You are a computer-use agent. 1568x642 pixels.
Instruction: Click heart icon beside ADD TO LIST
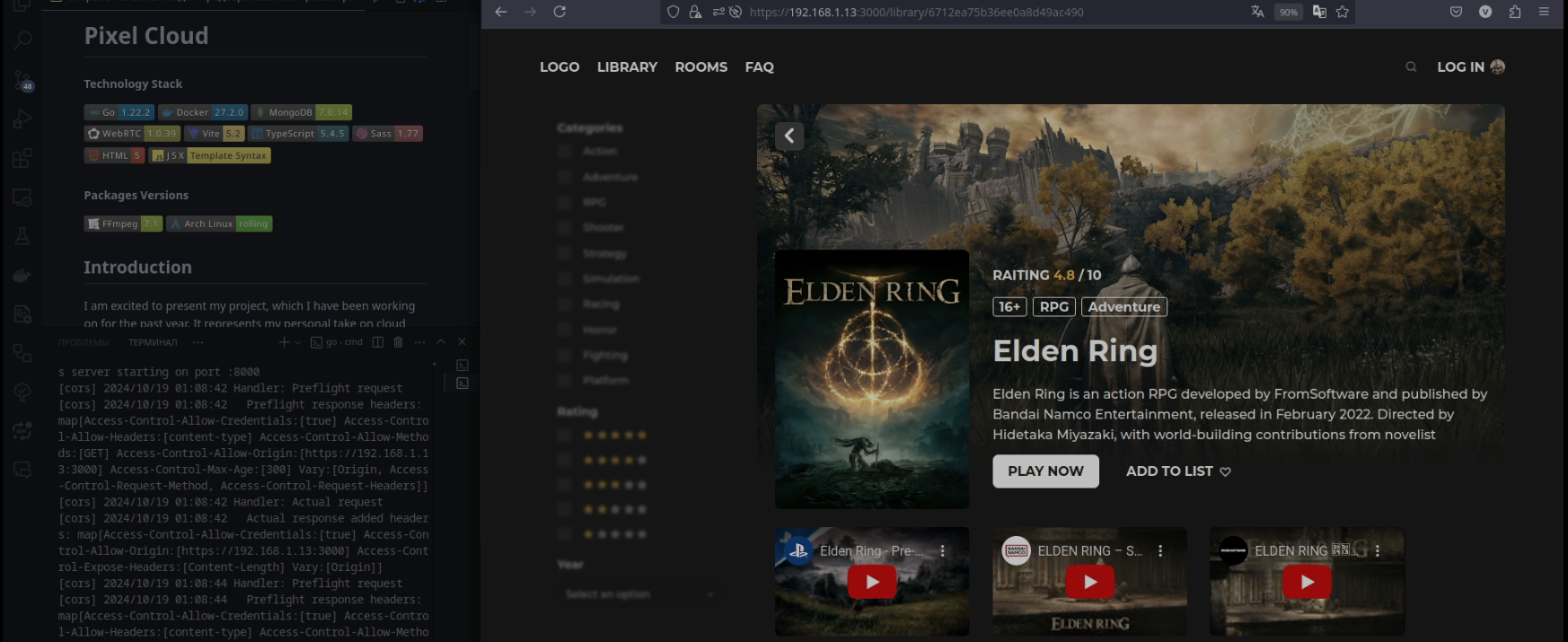coord(1225,471)
